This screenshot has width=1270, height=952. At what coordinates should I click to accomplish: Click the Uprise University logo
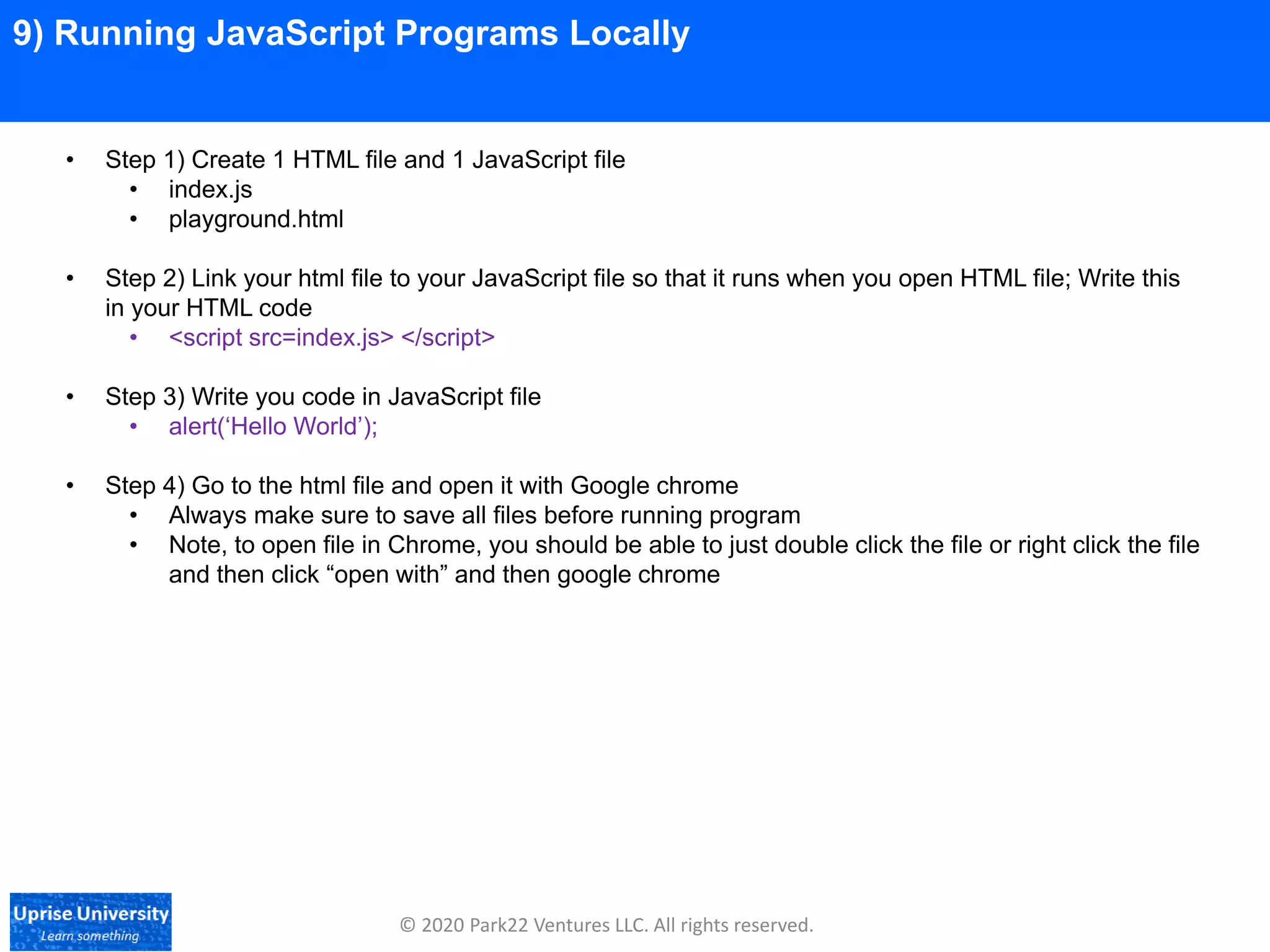[91, 921]
